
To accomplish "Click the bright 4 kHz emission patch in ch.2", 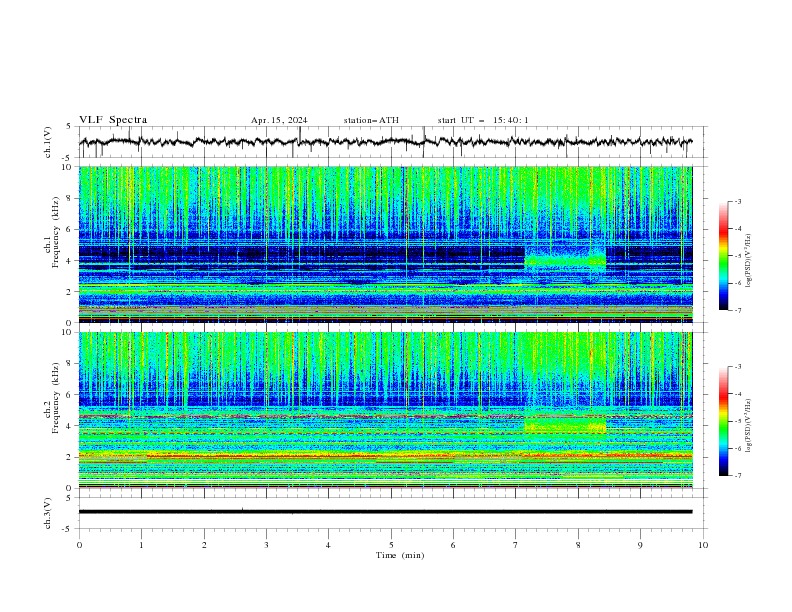I will [x=565, y=426].
